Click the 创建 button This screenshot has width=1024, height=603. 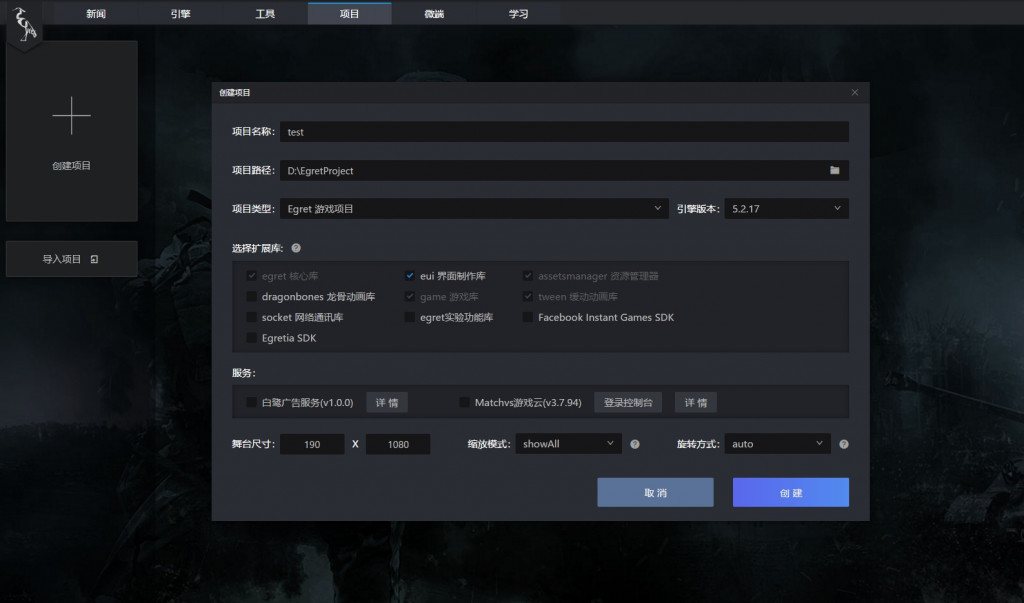791,493
